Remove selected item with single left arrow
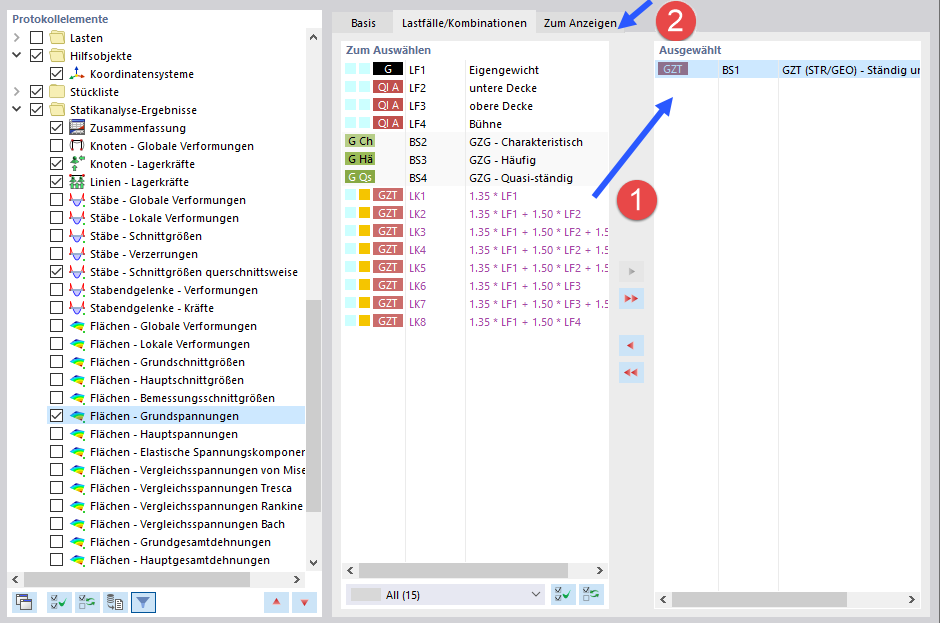Image resolution: width=940 pixels, height=623 pixels. pos(631,345)
